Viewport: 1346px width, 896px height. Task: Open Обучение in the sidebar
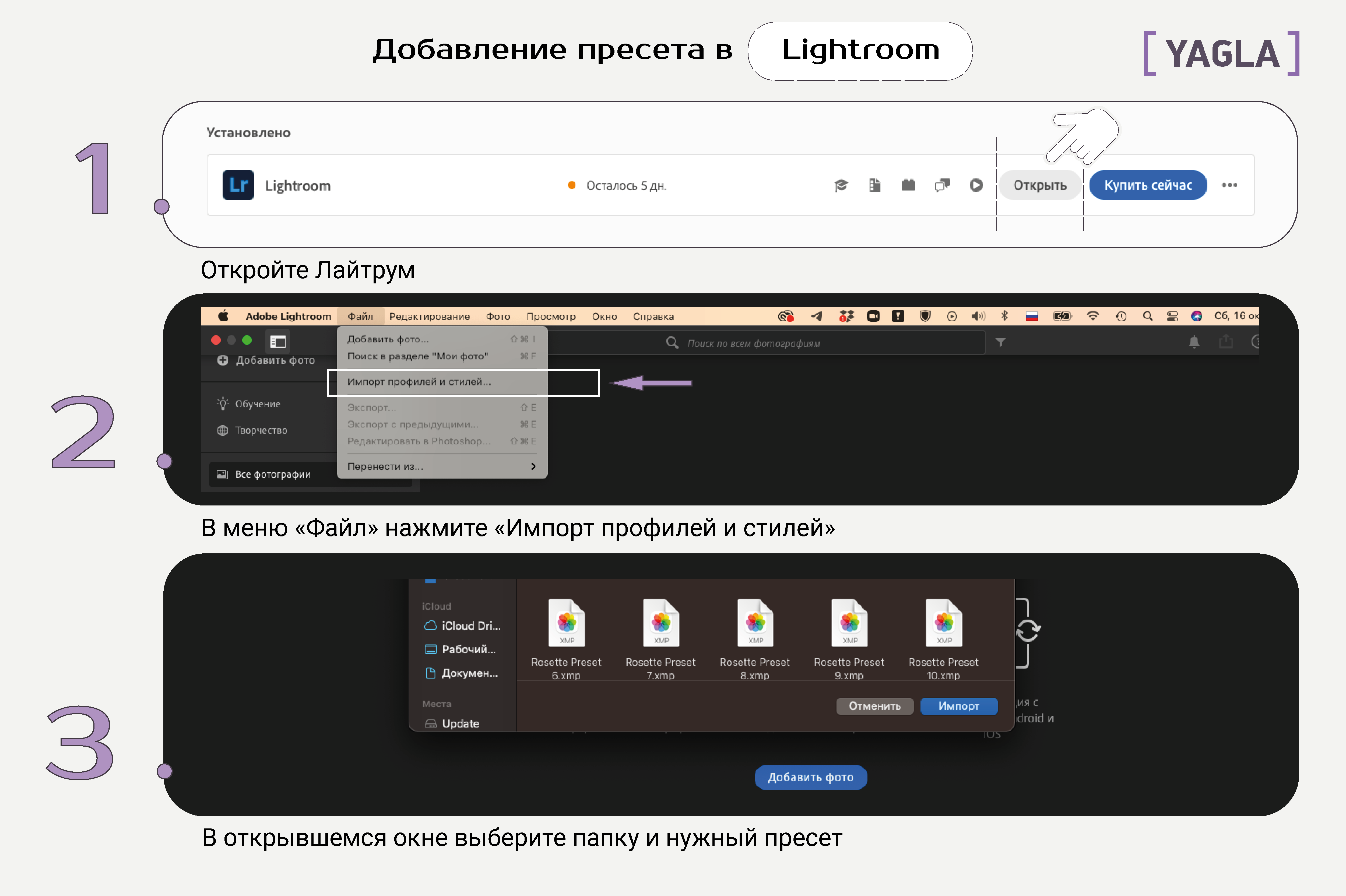point(248,403)
